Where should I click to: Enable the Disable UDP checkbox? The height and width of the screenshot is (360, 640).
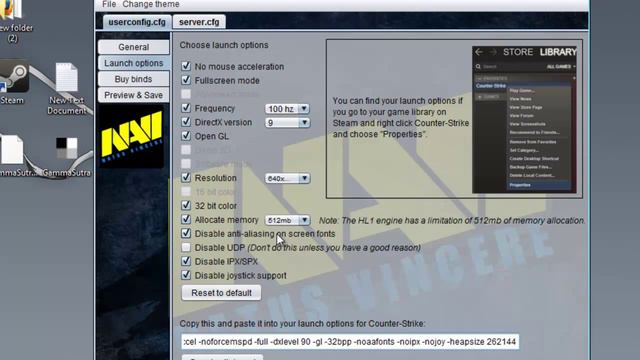coord(186,247)
